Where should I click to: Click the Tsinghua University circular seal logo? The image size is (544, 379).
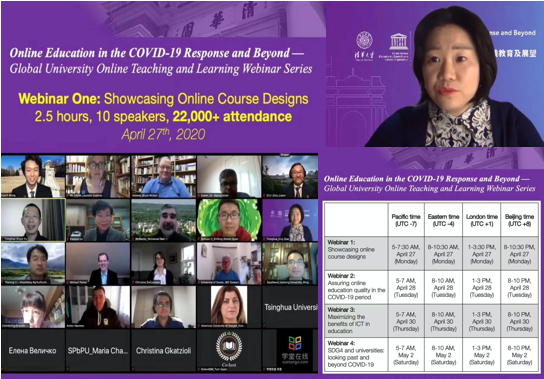coord(364,40)
